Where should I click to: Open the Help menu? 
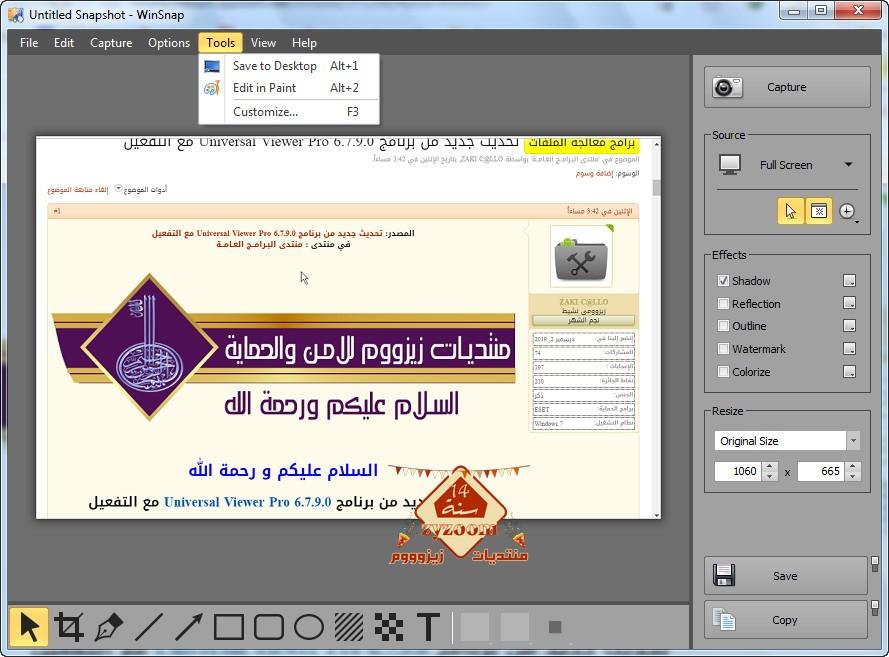click(x=304, y=43)
